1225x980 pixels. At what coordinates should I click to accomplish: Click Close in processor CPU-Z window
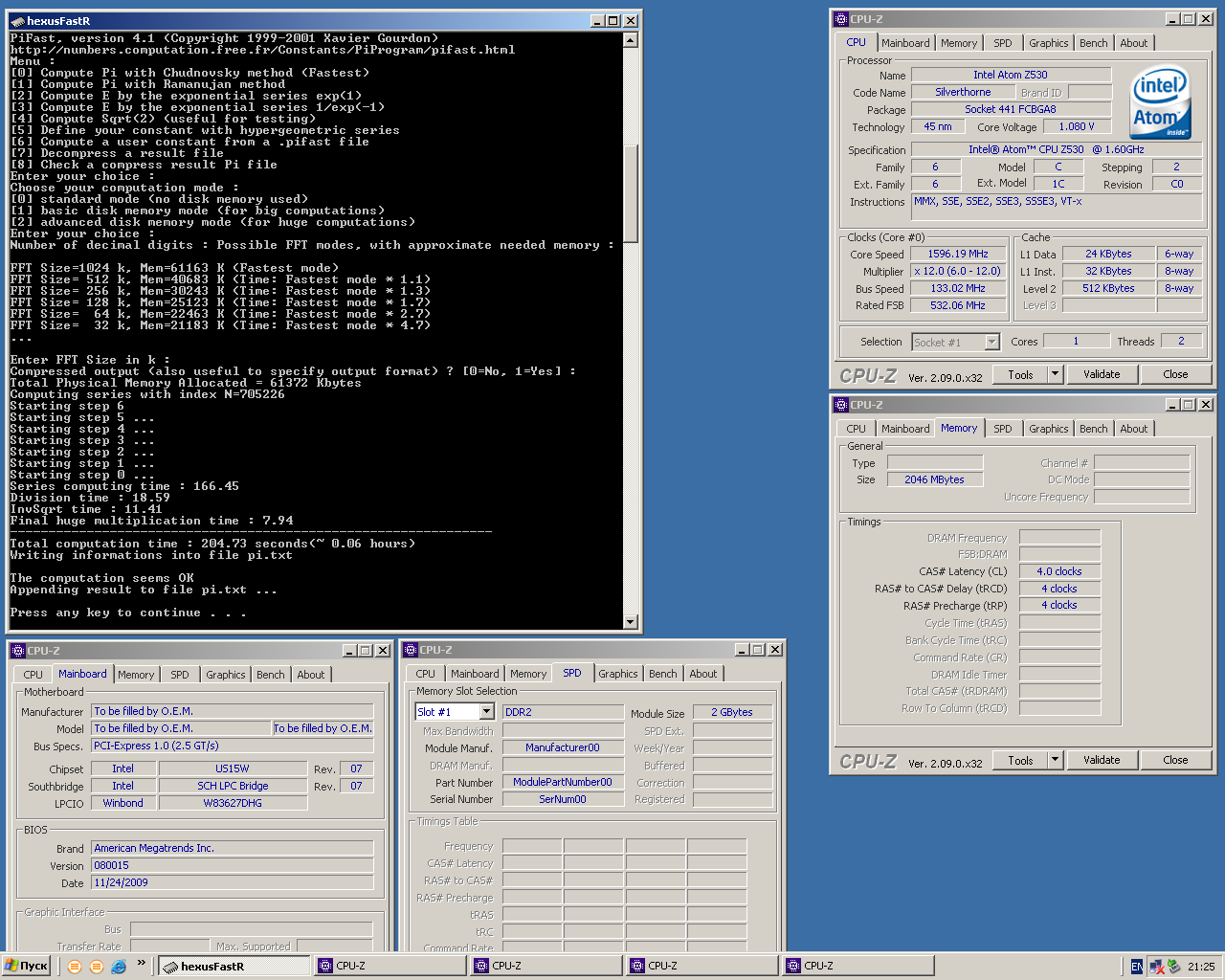pos(1175,374)
